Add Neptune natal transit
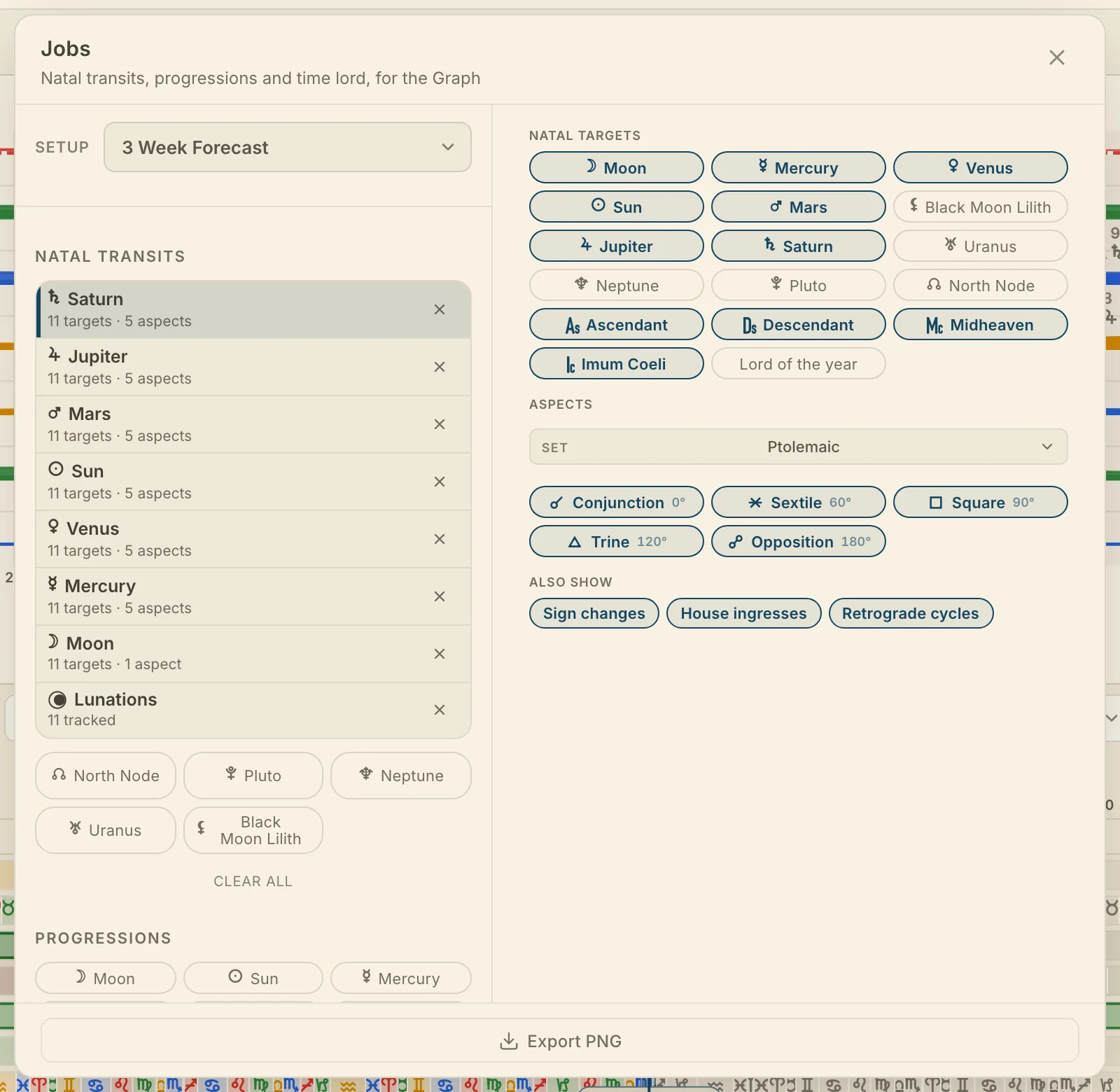This screenshot has height=1092, width=1120. click(401, 776)
